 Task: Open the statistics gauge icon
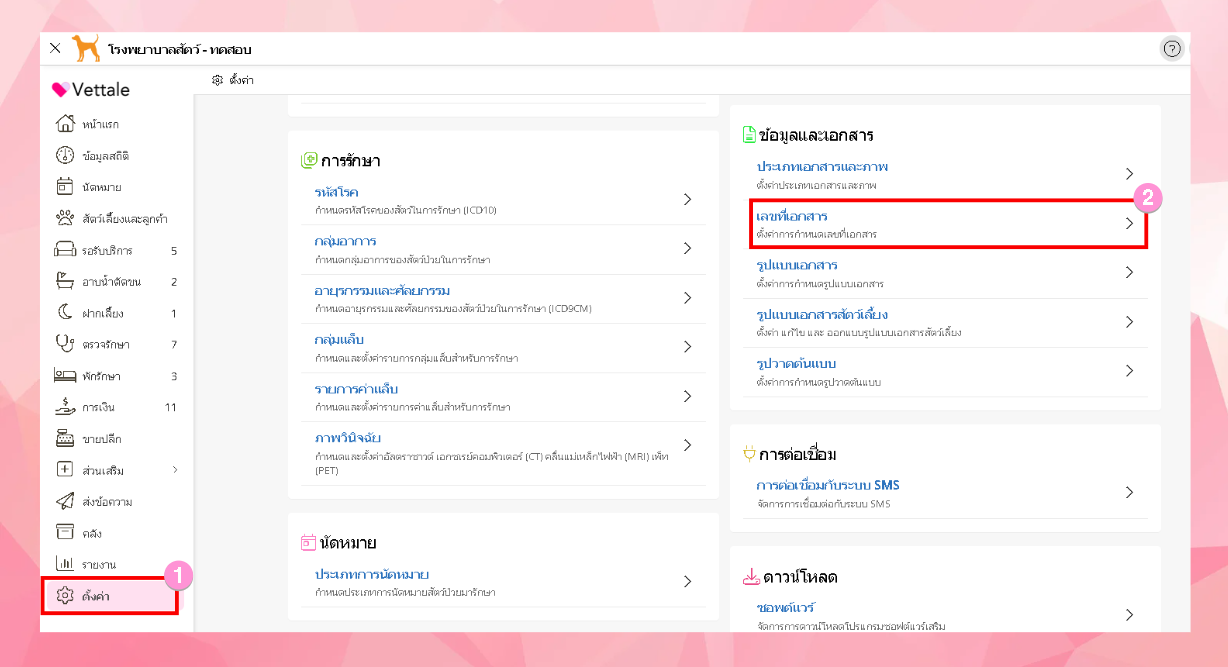65,155
